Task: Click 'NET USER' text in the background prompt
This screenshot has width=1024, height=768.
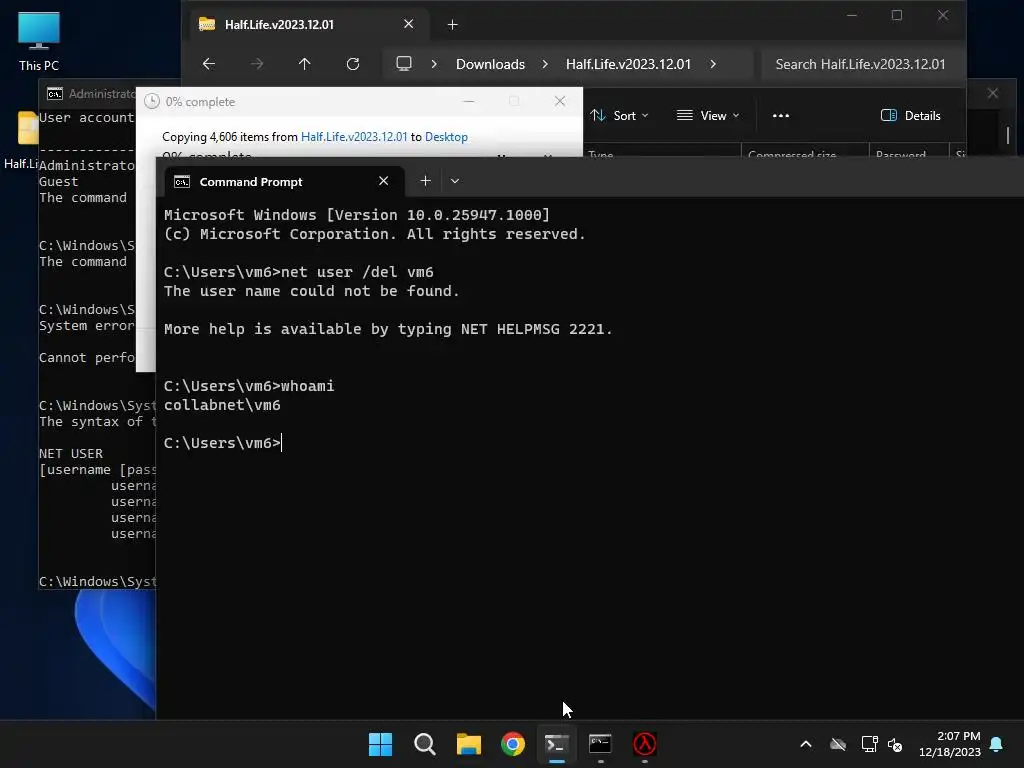Action: [71, 453]
